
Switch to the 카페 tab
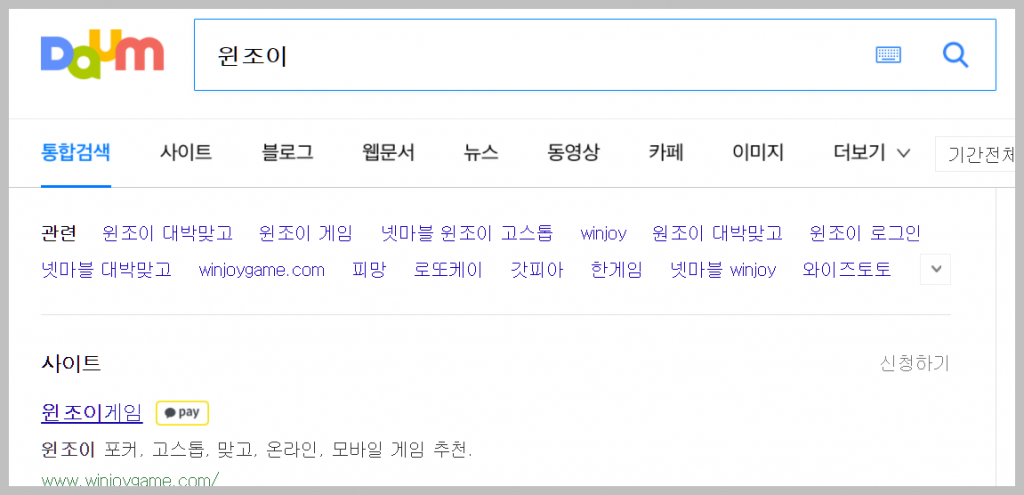(666, 153)
